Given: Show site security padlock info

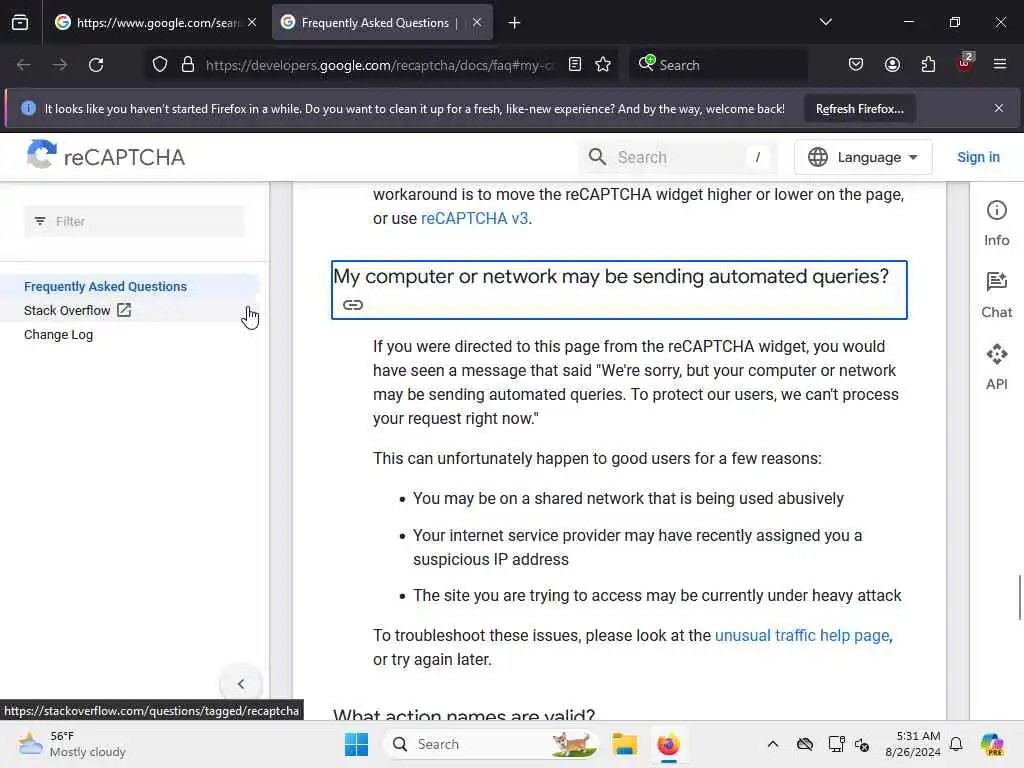Looking at the screenshot, I should pos(188,65).
